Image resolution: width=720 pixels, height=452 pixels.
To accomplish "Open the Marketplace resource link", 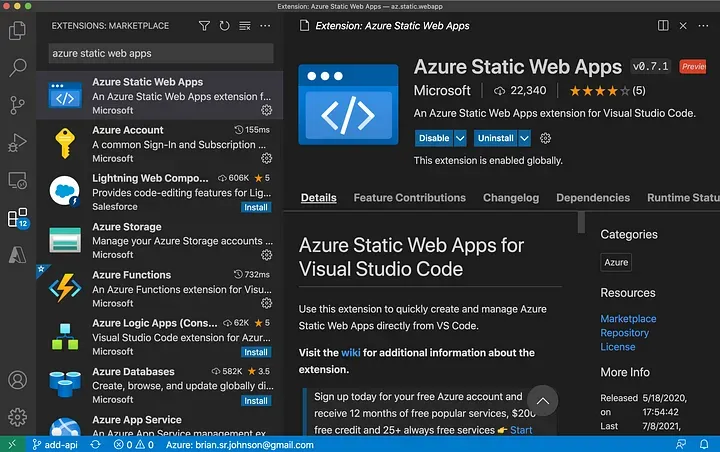I will 628,318.
